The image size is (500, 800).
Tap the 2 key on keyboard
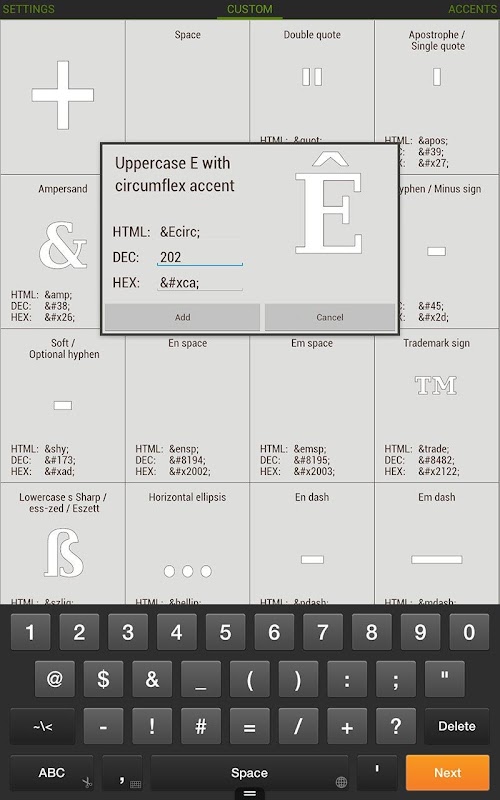[x=79, y=632]
